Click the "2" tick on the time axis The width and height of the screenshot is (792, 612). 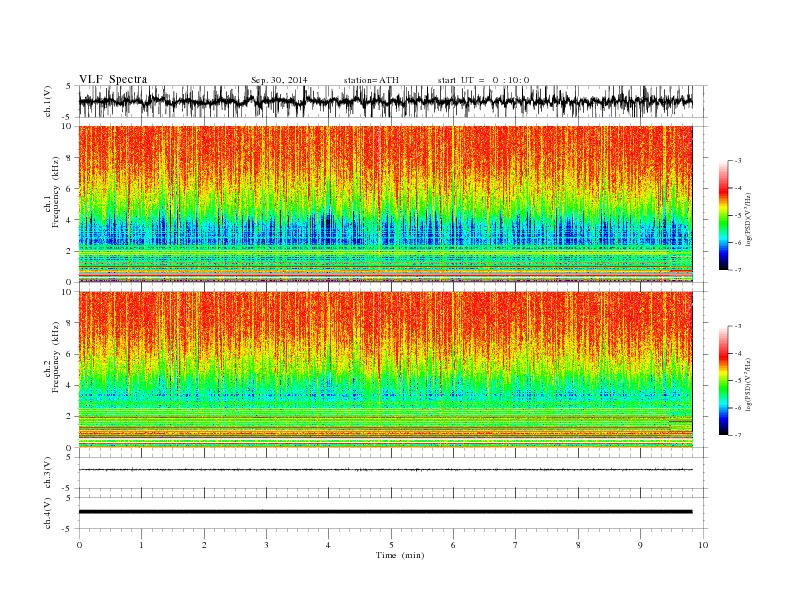pos(204,545)
